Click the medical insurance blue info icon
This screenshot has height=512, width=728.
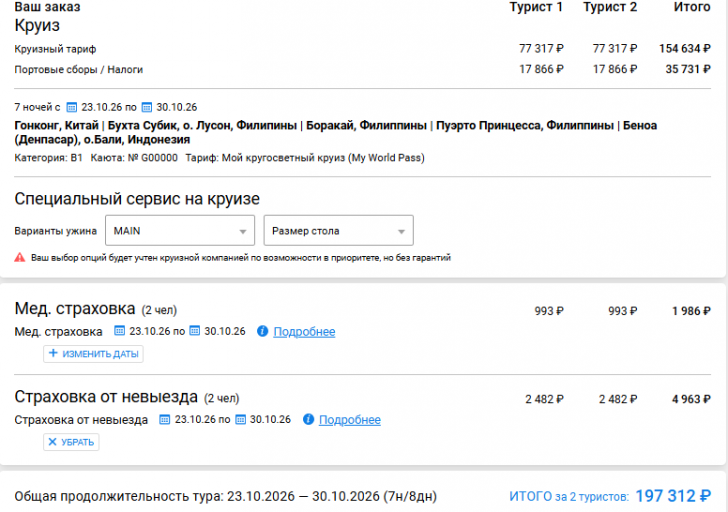[262, 331]
